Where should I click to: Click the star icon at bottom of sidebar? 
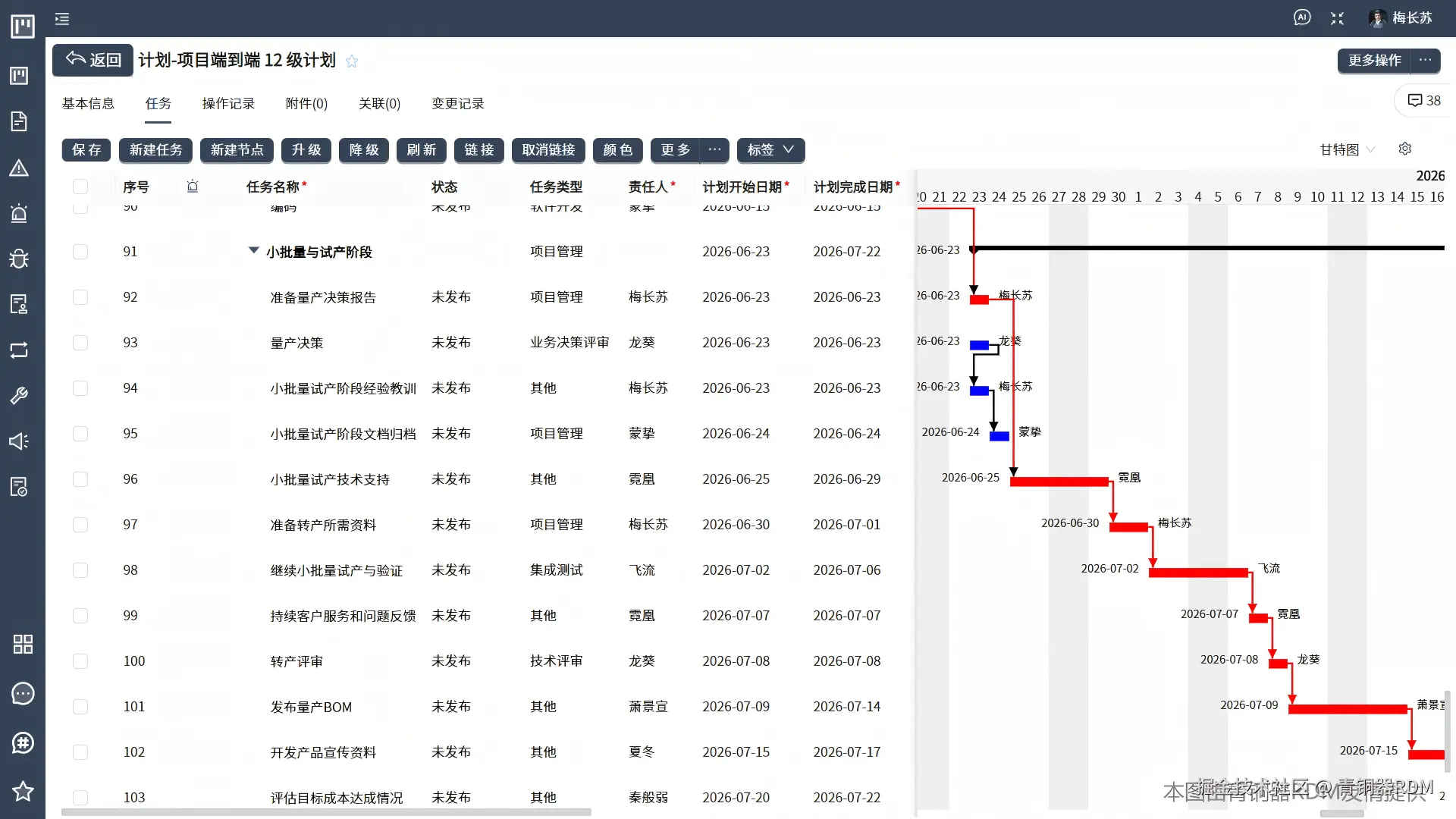pos(22,791)
